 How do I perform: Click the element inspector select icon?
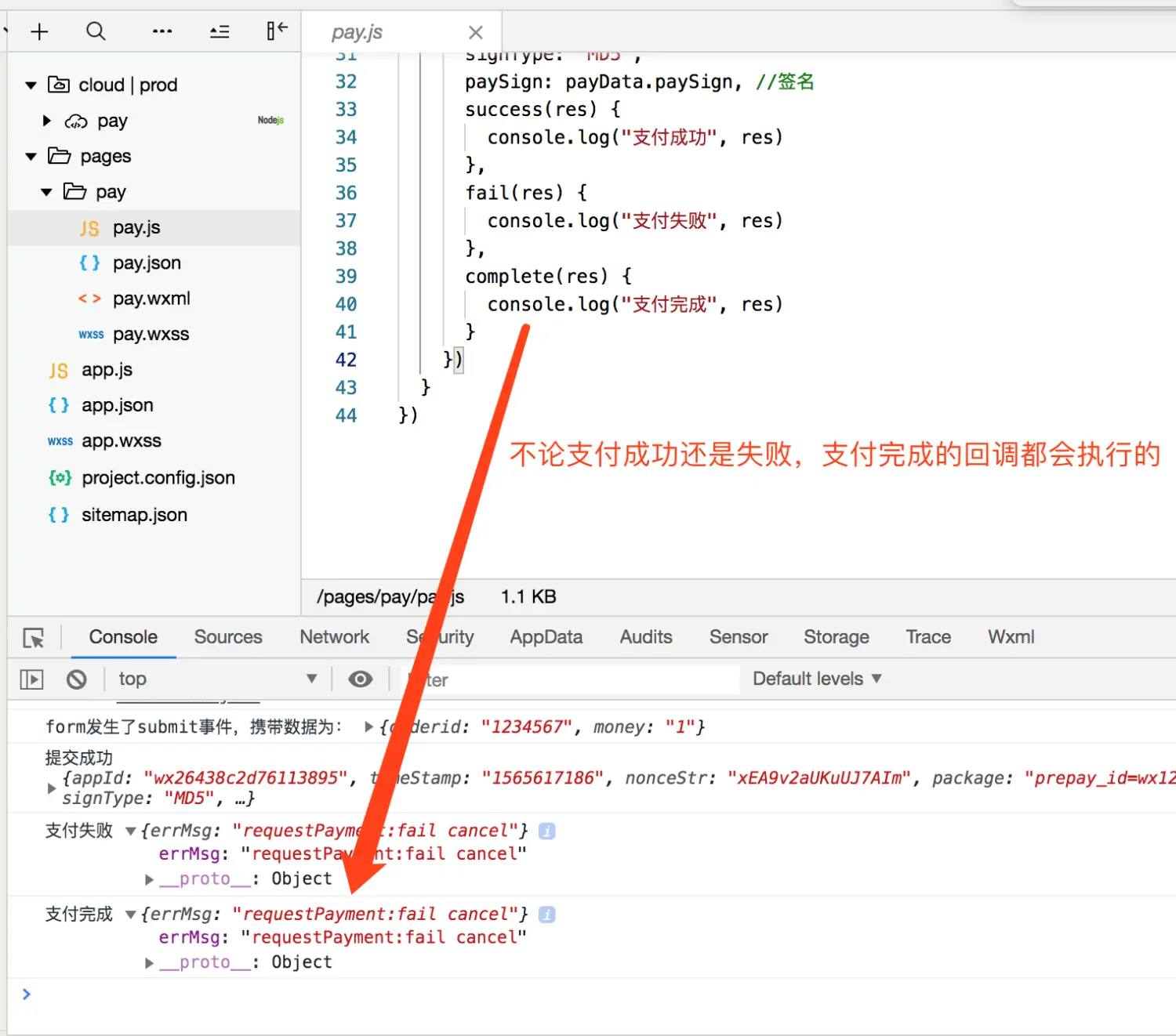(x=34, y=638)
